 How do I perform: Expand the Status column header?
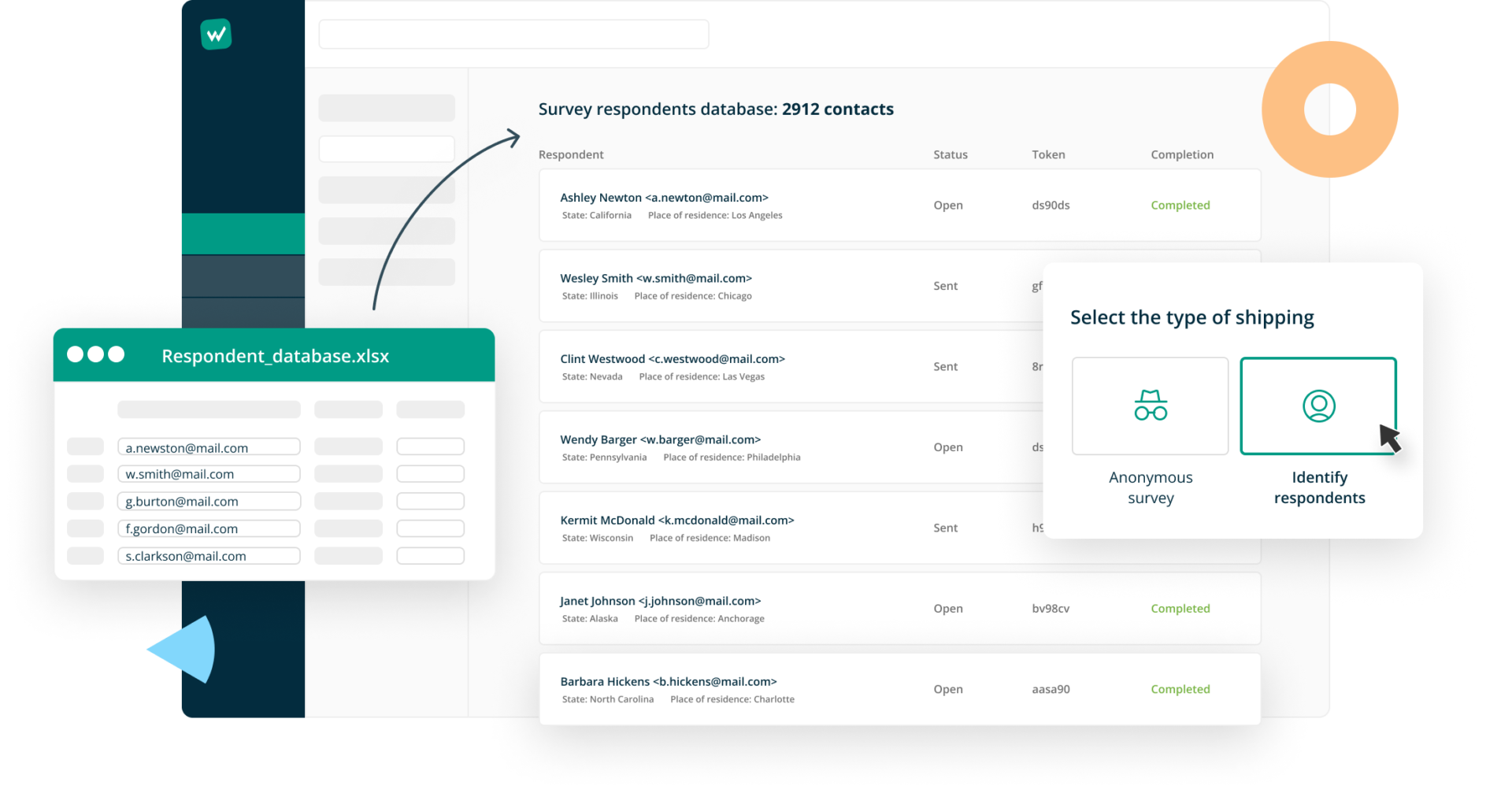point(950,154)
